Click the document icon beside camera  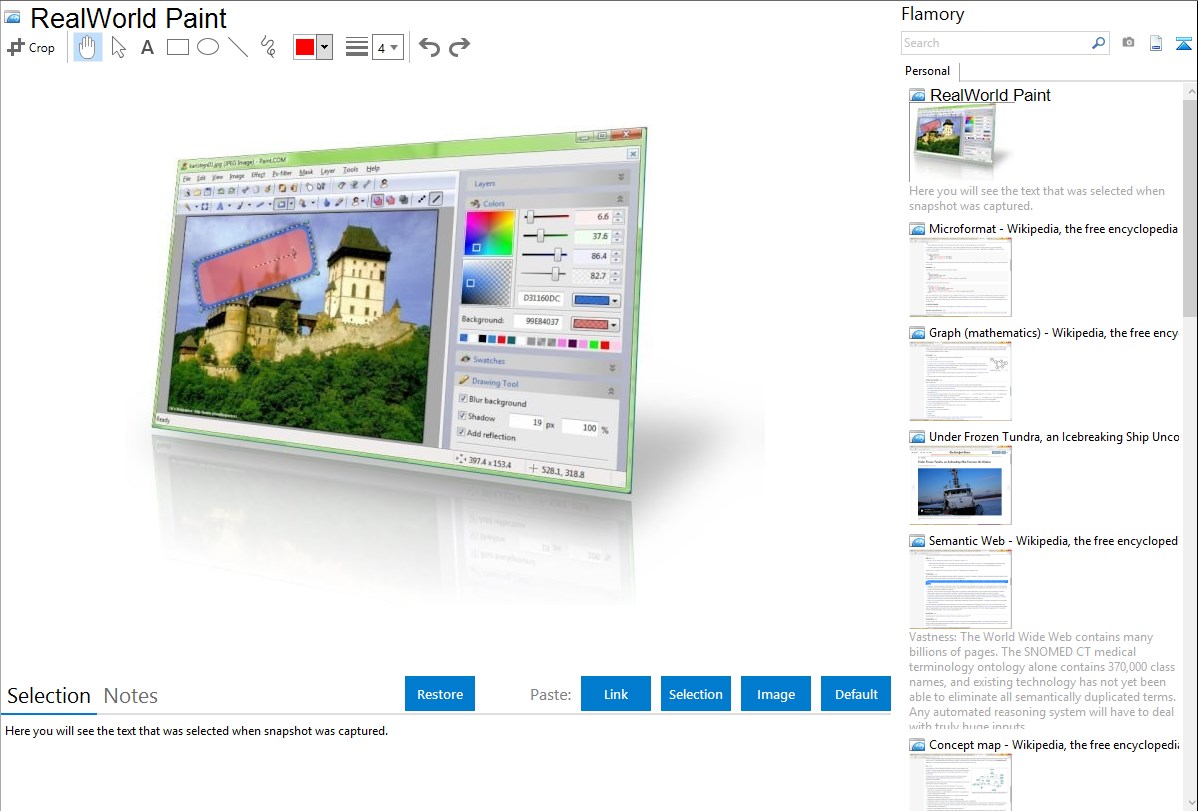(x=1156, y=44)
